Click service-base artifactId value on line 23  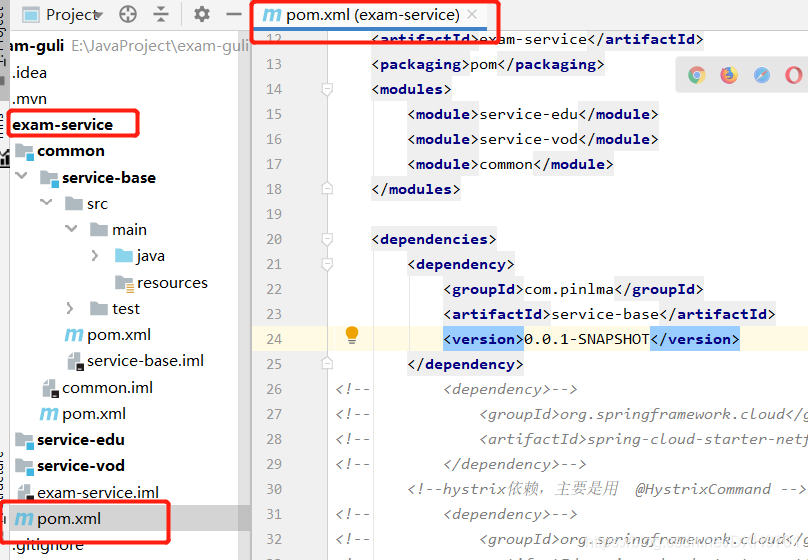pyautogui.click(x=605, y=314)
